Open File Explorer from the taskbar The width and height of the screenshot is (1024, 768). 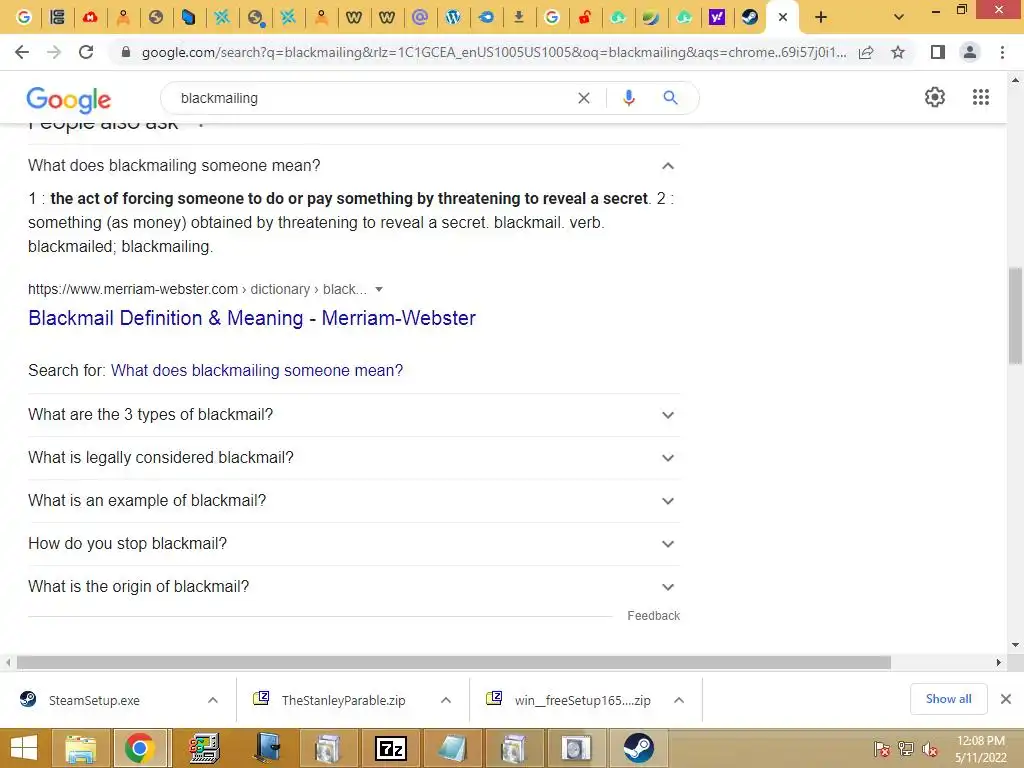click(80, 748)
